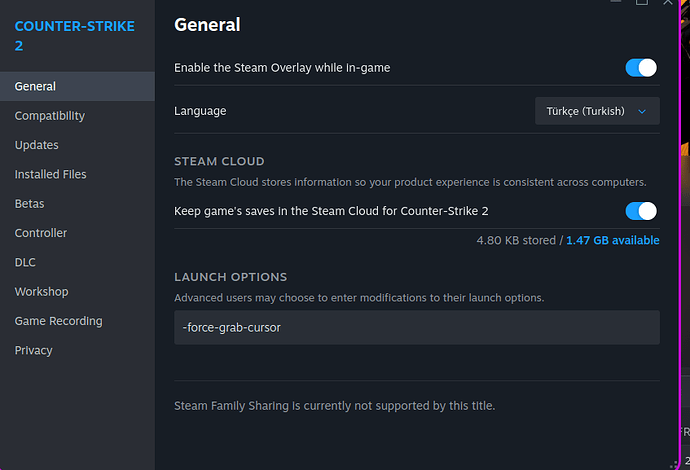Image resolution: width=690 pixels, height=470 pixels.
Task: Switch to the Workshop tab
Action: pyautogui.click(x=77, y=292)
